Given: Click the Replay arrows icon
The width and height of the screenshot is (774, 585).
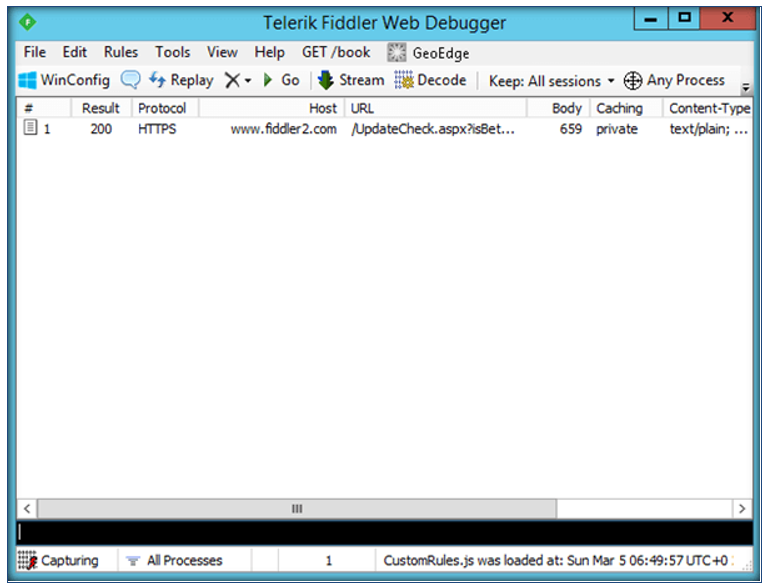Looking at the screenshot, I should [157, 79].
